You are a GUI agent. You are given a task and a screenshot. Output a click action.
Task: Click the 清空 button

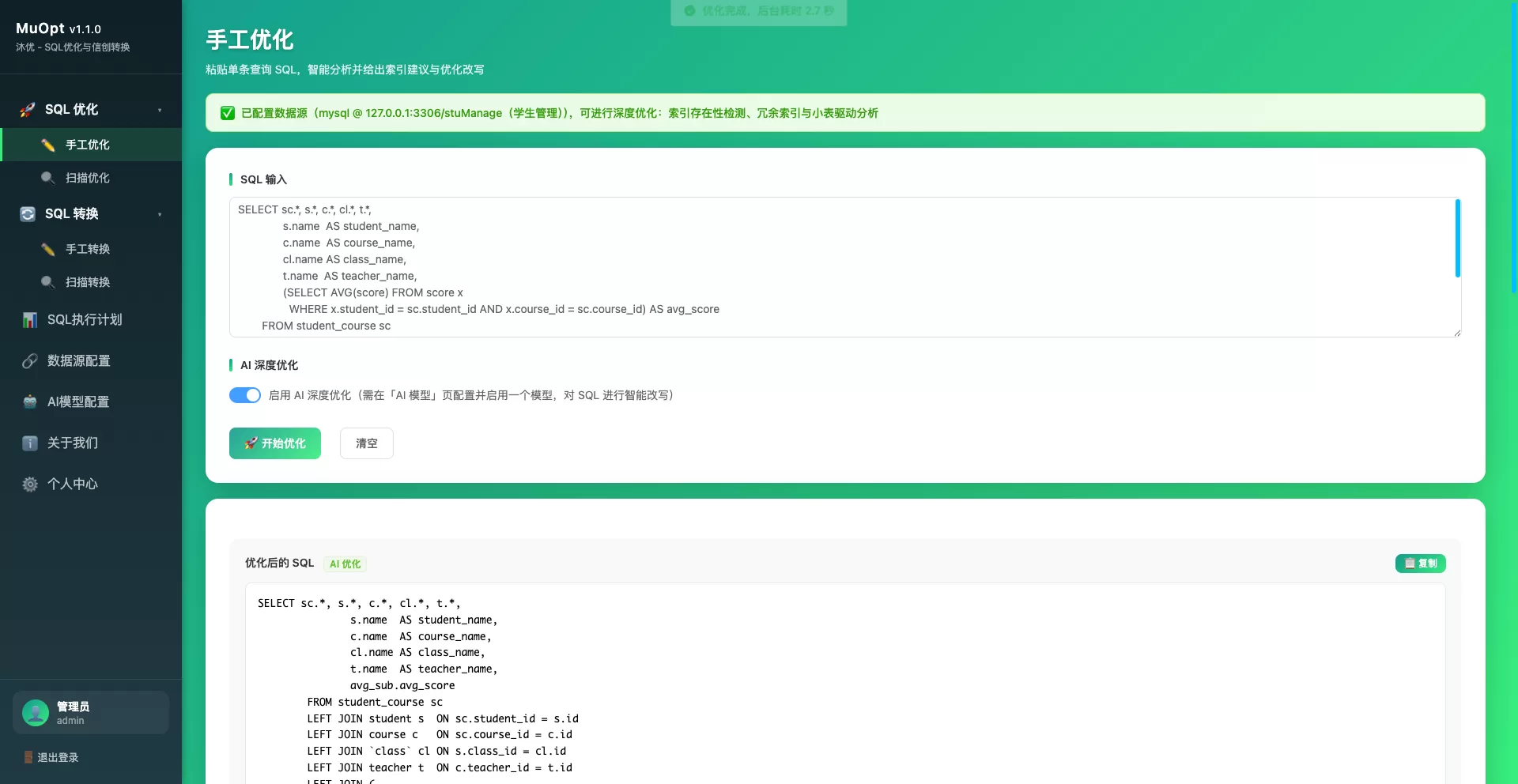tap(367, 443)
